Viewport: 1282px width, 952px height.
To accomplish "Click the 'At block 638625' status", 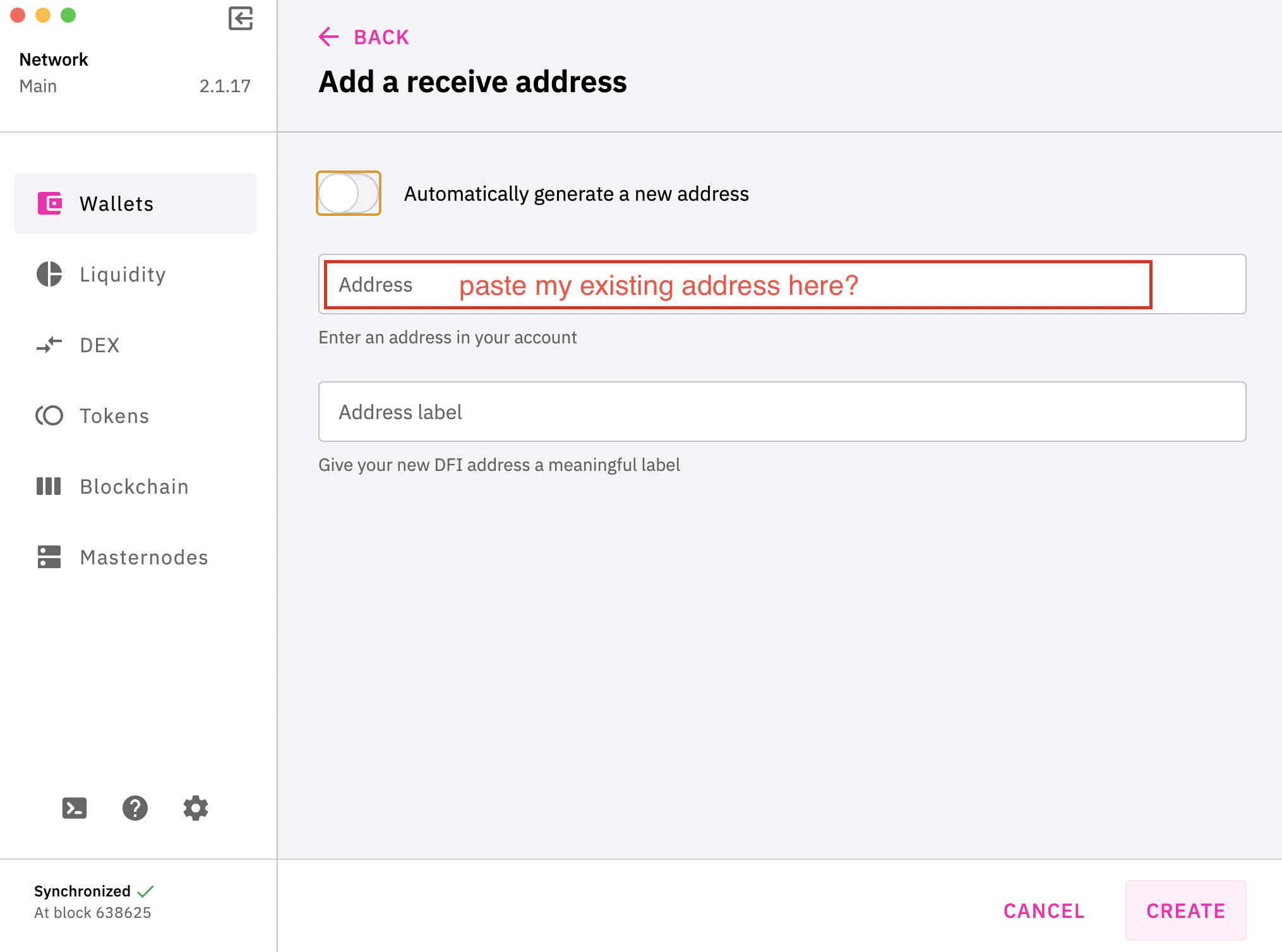I will (93, 913).
